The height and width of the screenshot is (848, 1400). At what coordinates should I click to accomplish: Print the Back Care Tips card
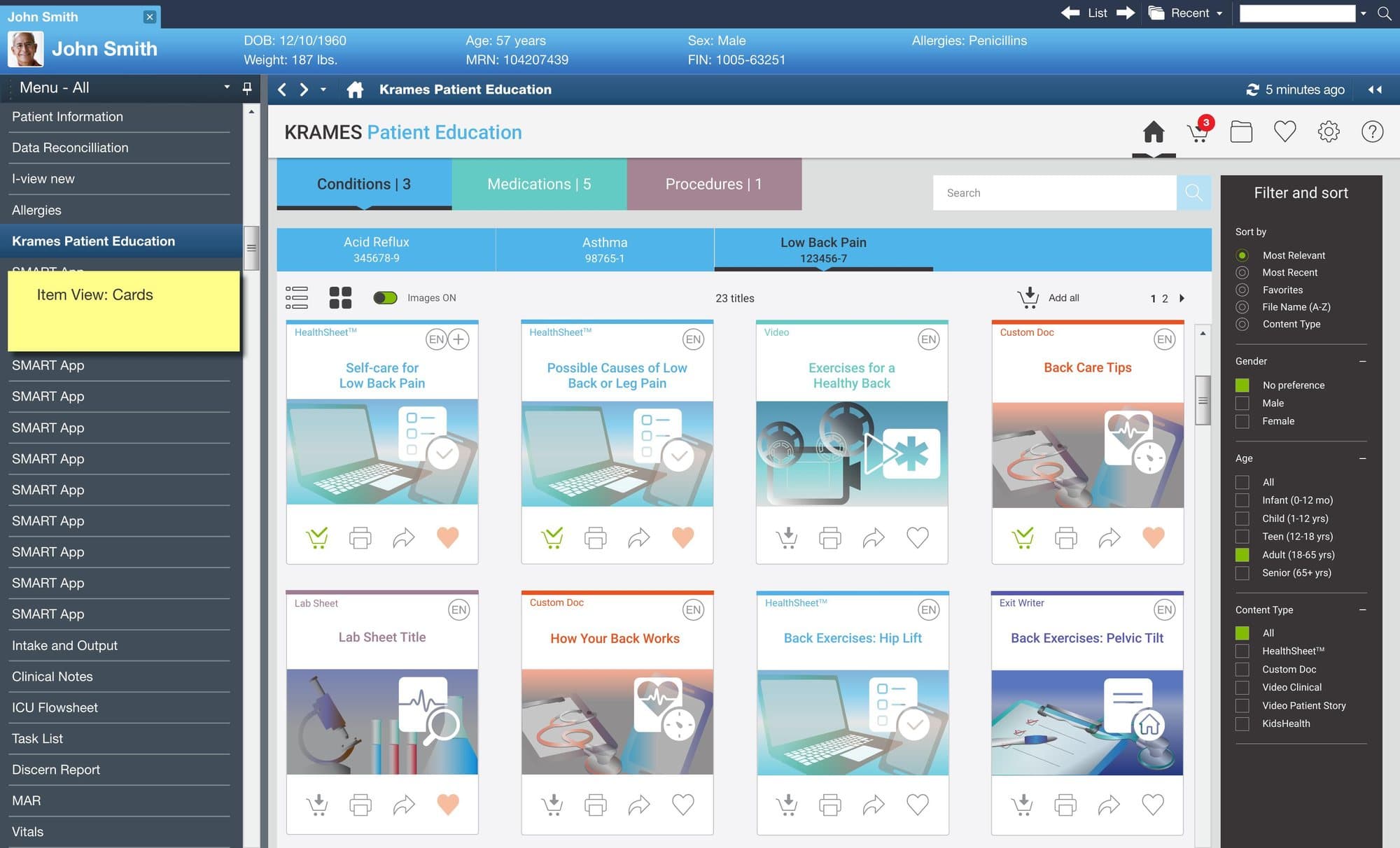click(1065, 537)
